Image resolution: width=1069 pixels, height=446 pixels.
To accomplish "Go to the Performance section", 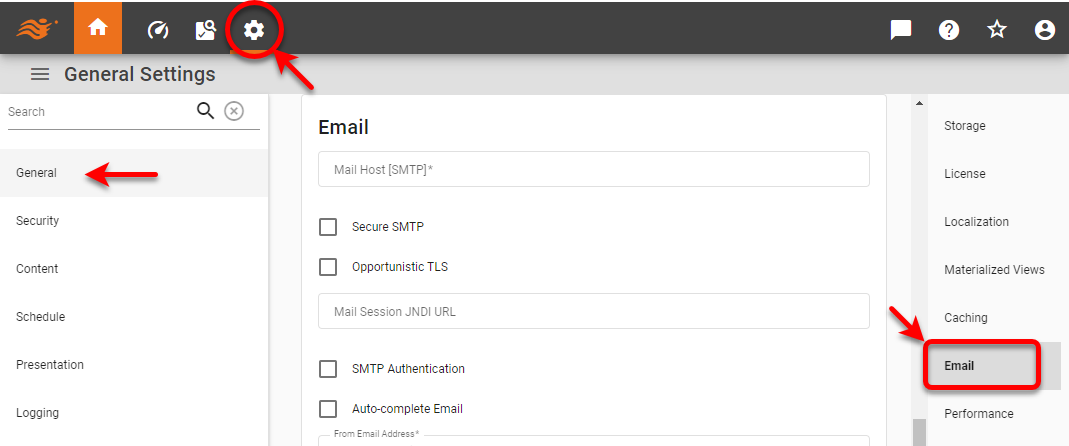I will click(979, 414).
